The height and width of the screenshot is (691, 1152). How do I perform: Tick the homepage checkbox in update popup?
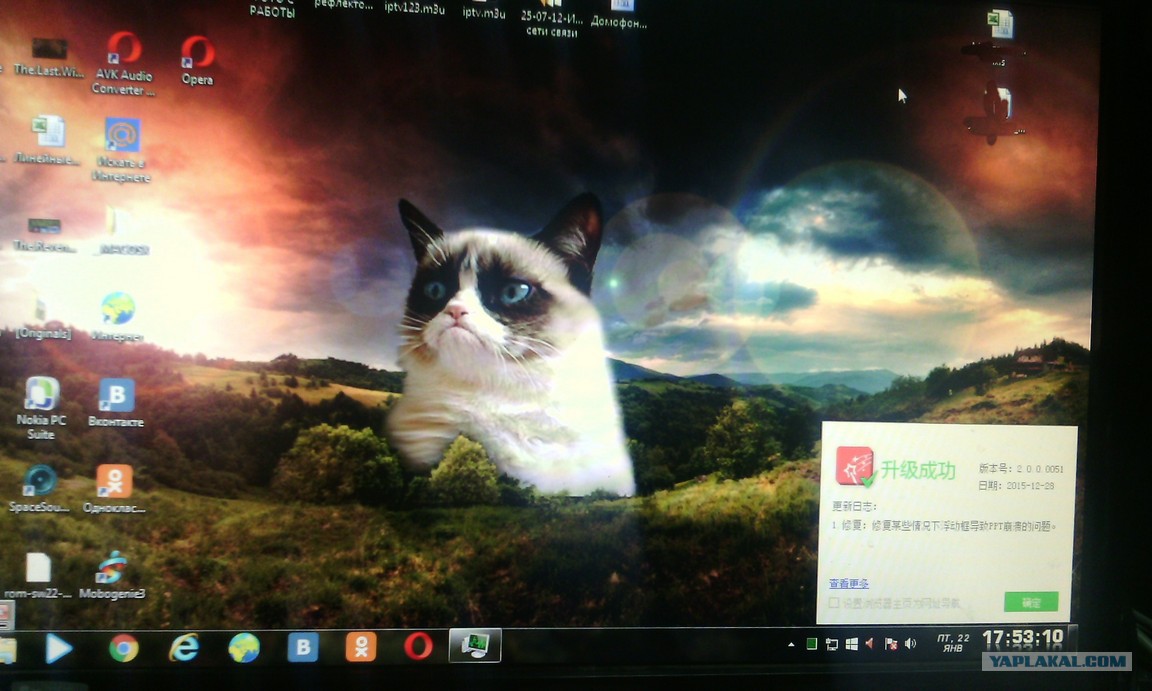coord(834,603)
